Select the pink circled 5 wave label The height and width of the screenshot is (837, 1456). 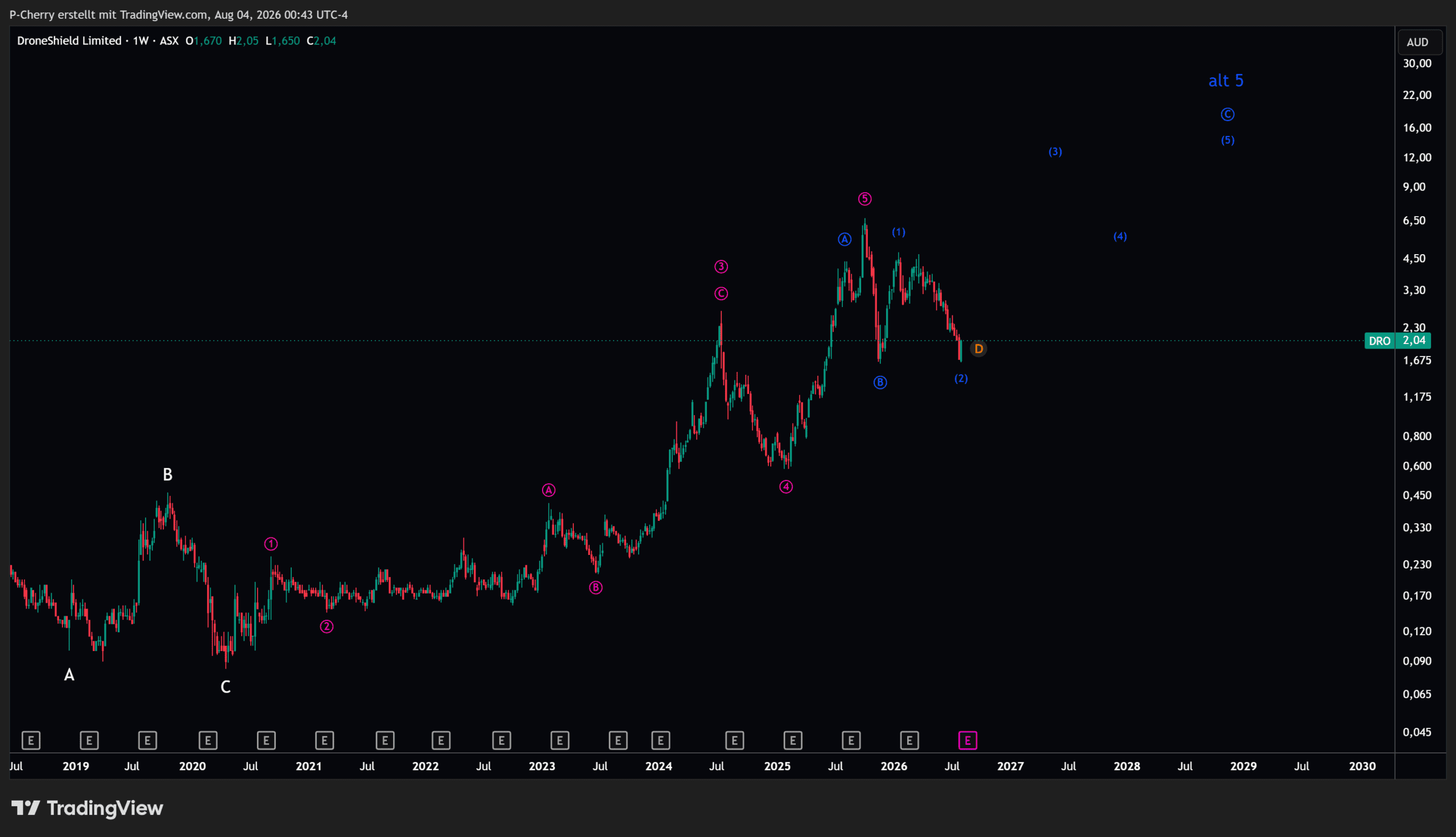864,199
